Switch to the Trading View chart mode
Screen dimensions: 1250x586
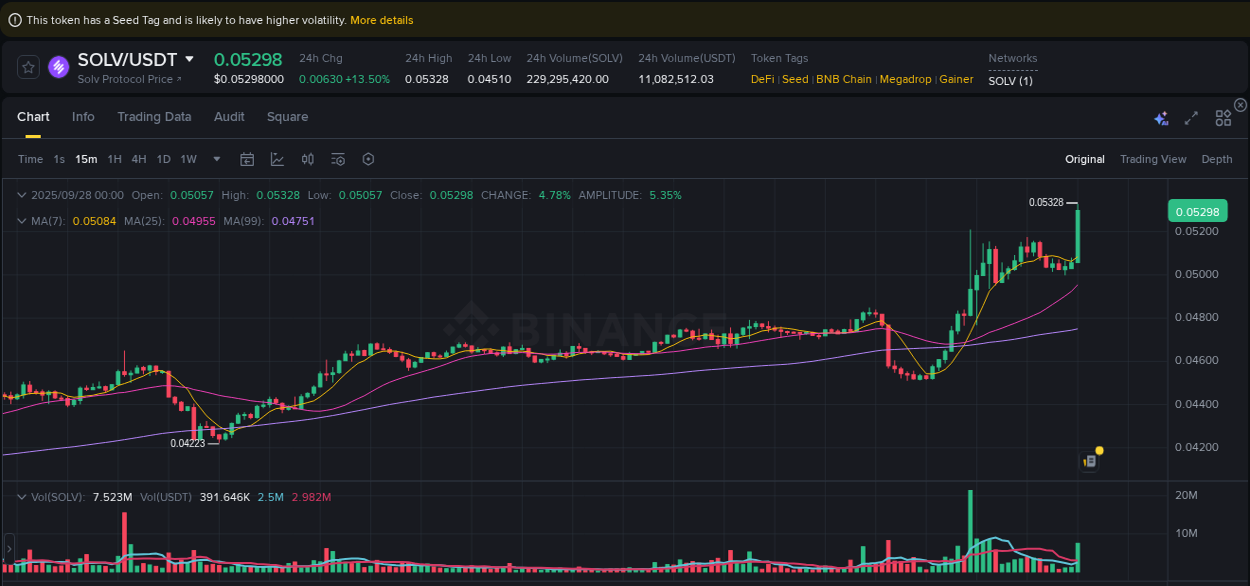pyautogui.click(x=1153, y=159)
